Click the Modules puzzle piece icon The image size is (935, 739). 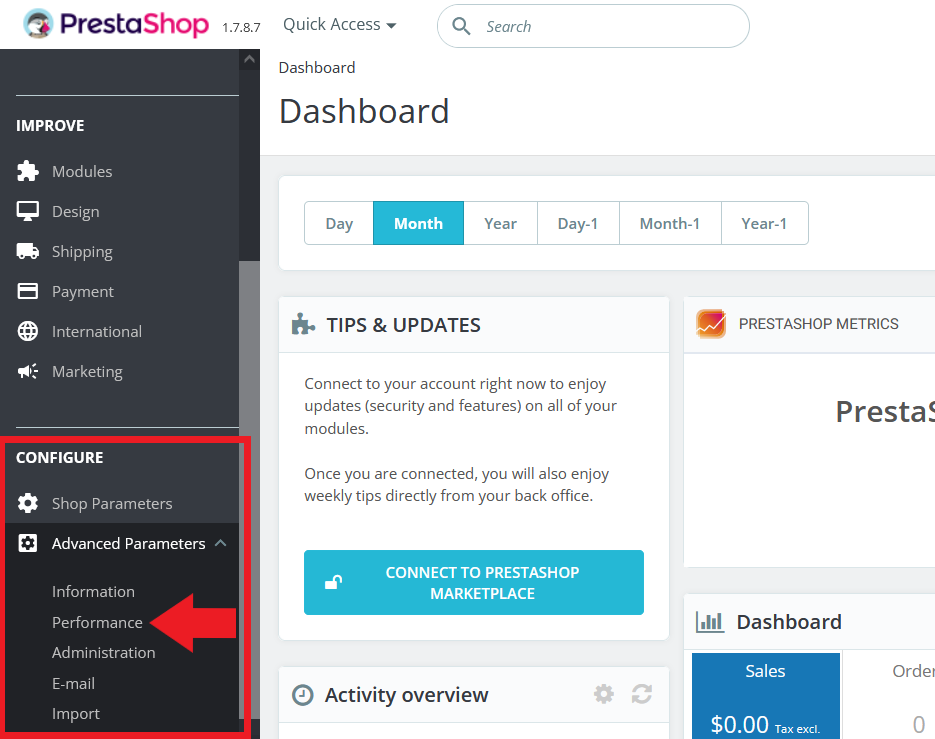coord(27,171)
